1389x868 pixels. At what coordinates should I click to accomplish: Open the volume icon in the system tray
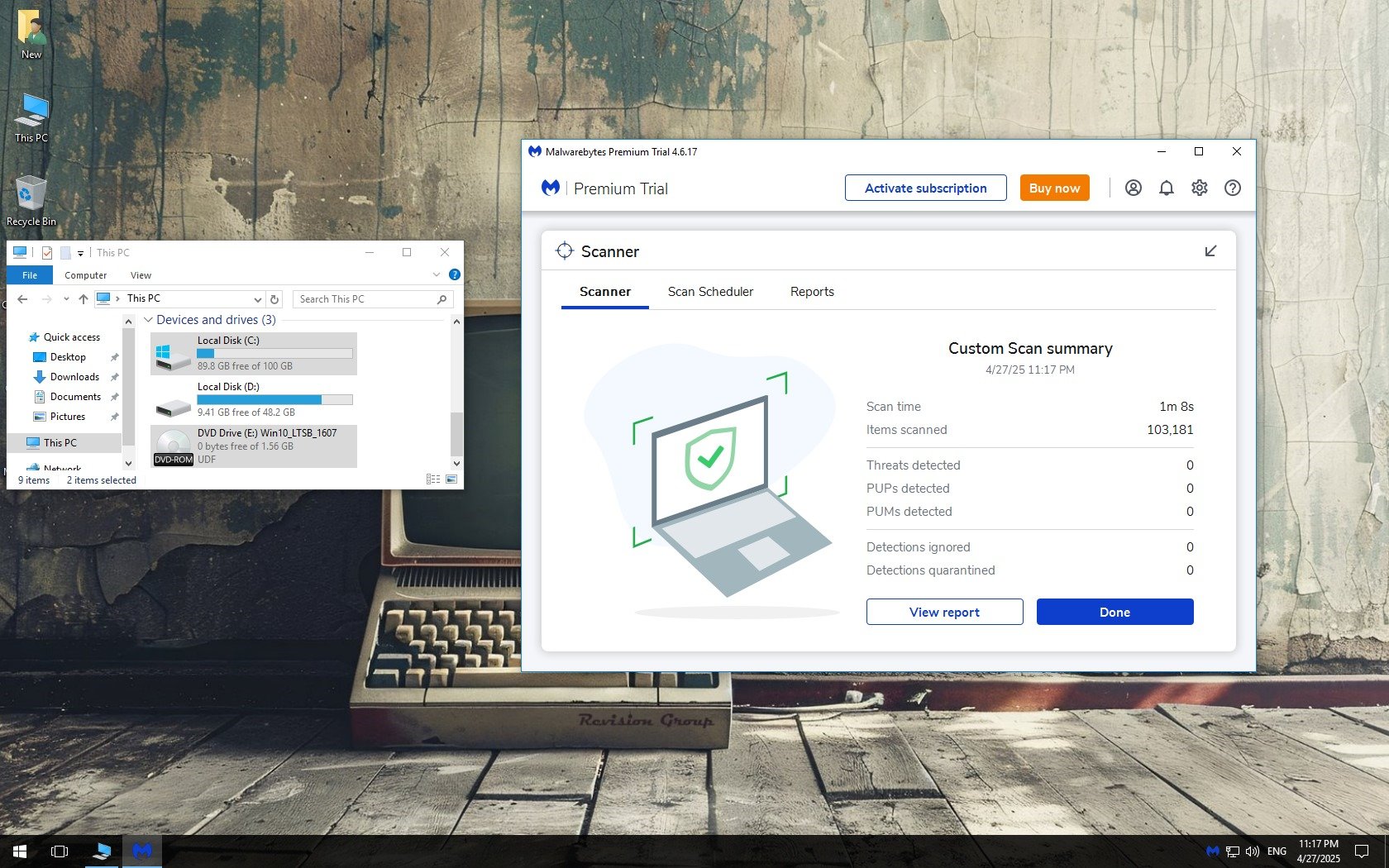(1253, 851)
